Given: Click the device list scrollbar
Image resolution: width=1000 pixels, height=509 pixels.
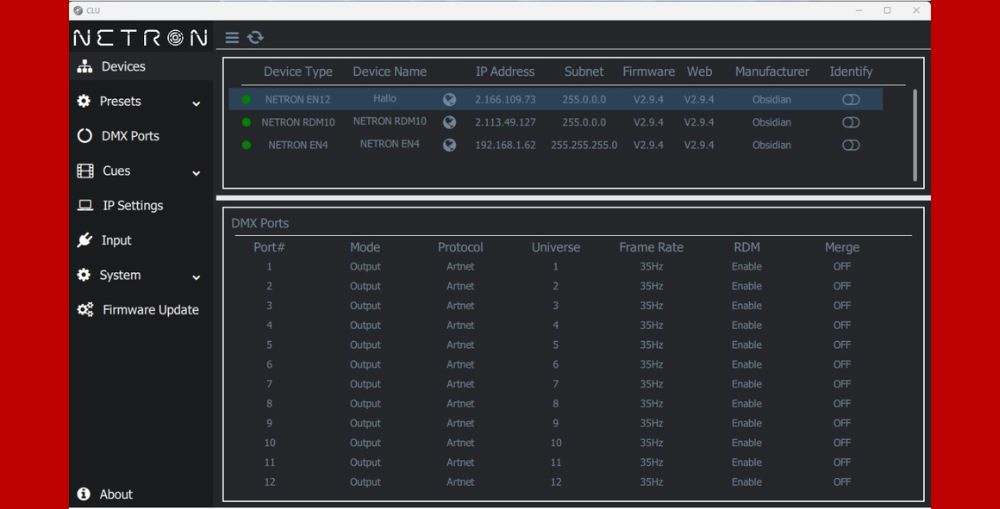Looking at the screenshot, I should 915,135.
